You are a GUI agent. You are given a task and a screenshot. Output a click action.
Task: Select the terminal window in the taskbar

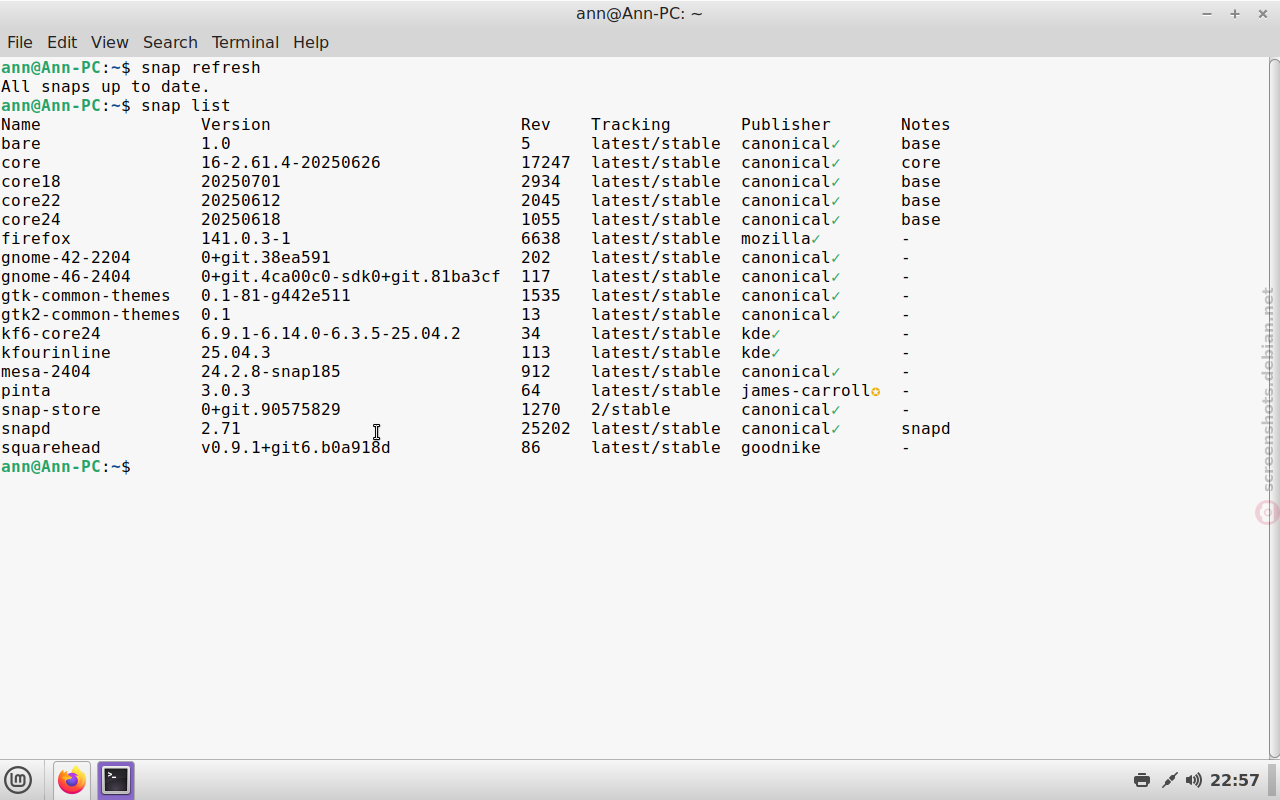coord(116,780)
